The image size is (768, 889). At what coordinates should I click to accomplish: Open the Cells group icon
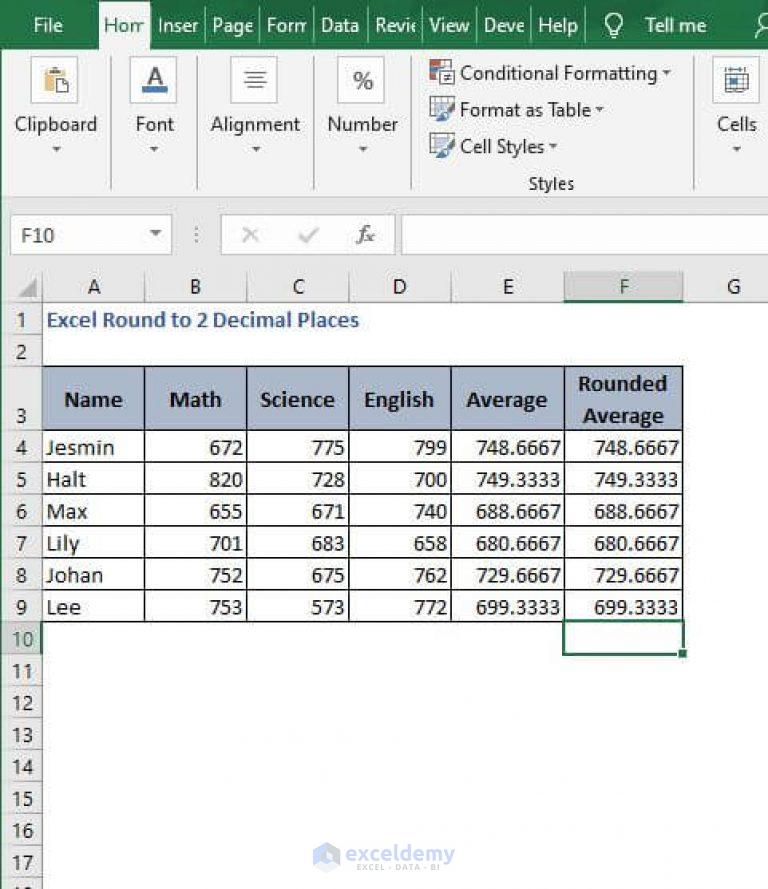click(736, 80)
